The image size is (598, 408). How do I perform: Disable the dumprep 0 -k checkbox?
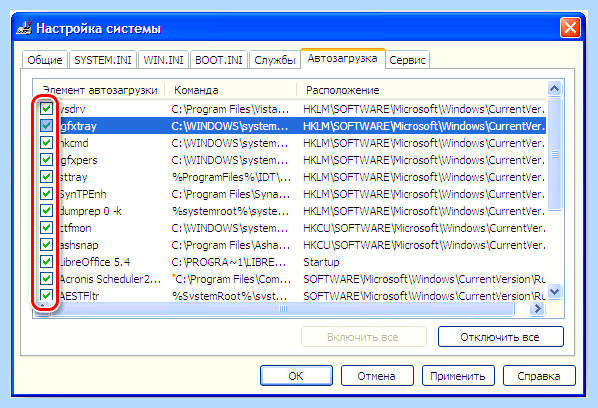tap(47, 210)
